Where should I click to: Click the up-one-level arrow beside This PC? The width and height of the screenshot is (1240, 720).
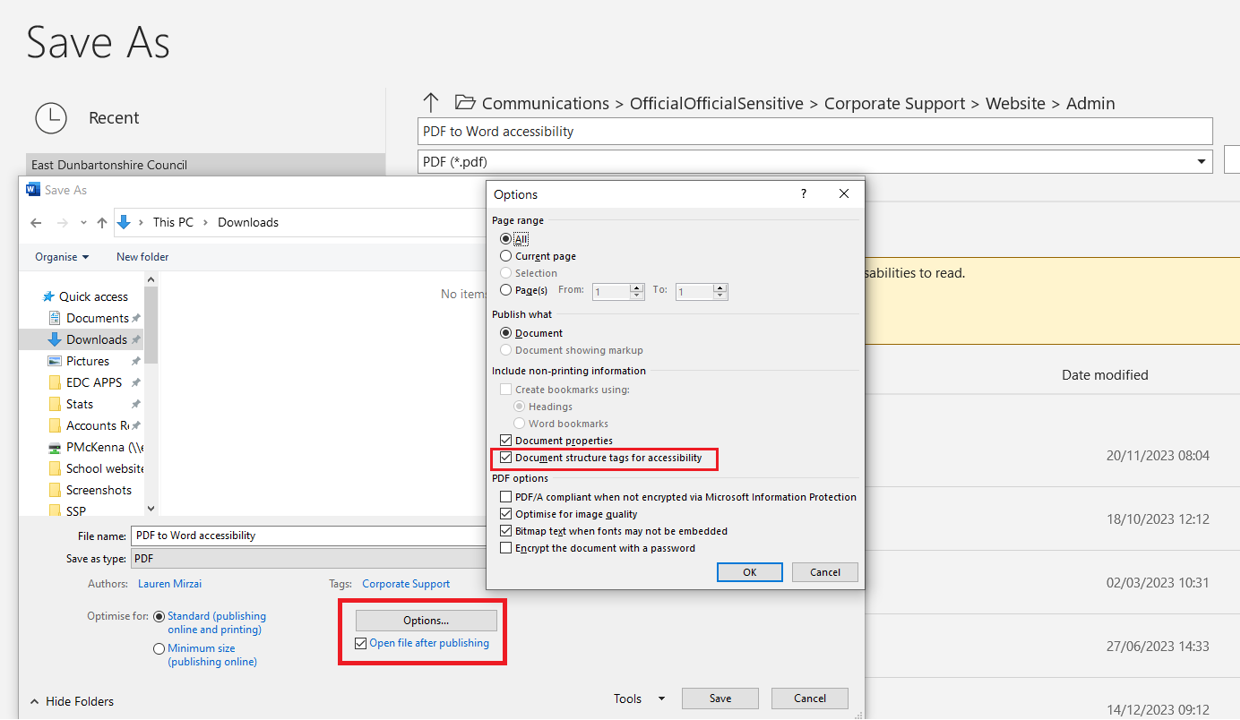(101, 223)
